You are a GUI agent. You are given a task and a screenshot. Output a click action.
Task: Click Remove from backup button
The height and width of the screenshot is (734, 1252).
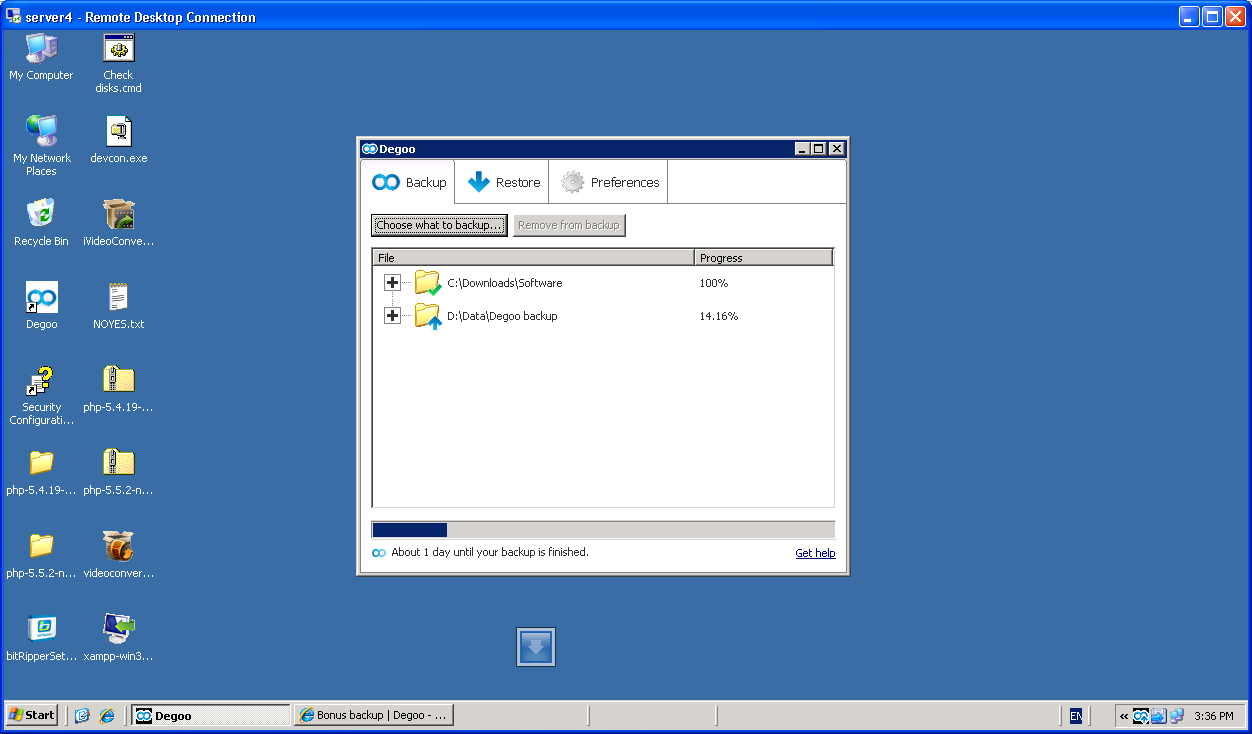[569, 225]
